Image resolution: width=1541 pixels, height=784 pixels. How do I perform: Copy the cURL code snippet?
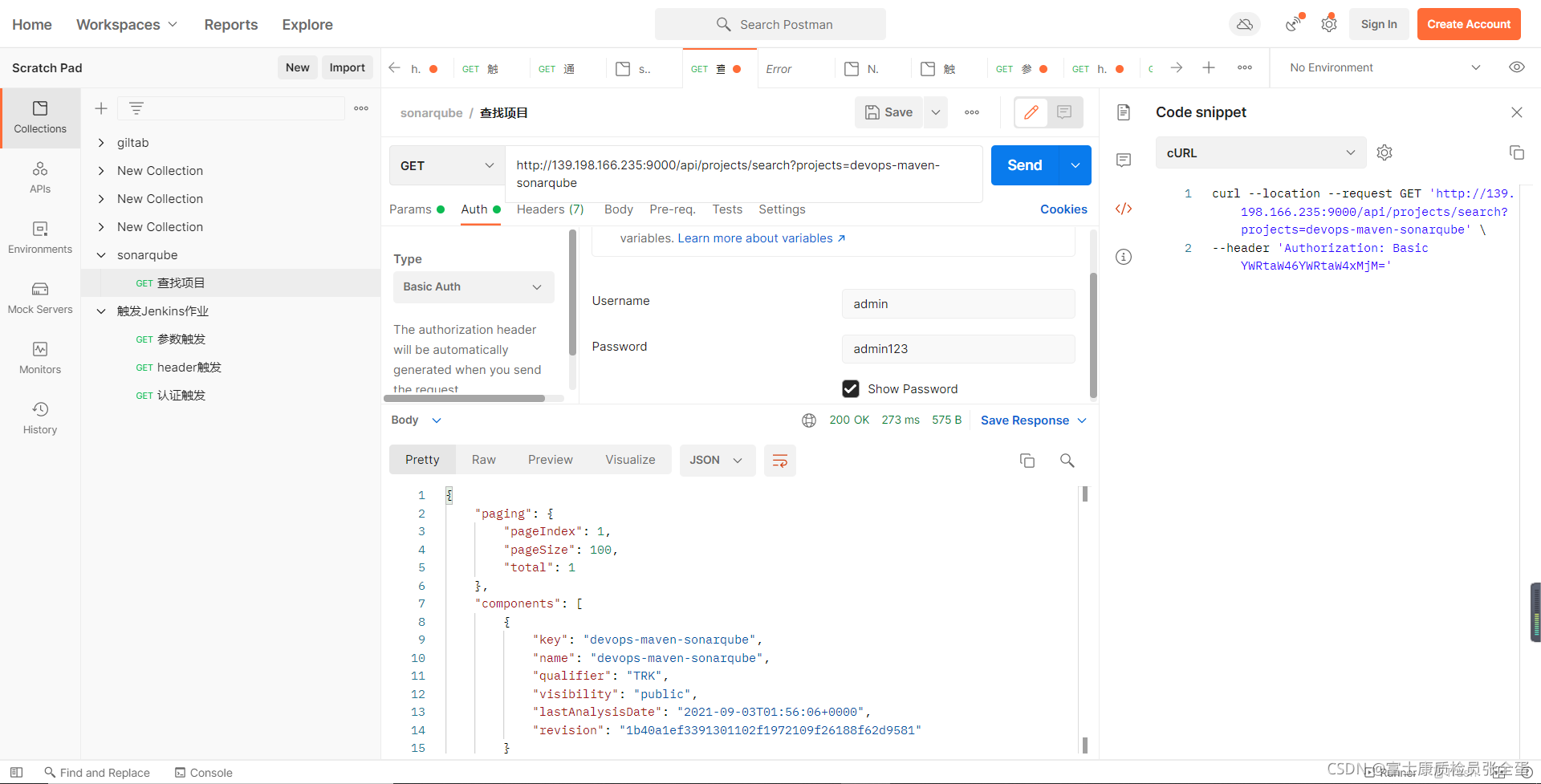[1517, 152]
